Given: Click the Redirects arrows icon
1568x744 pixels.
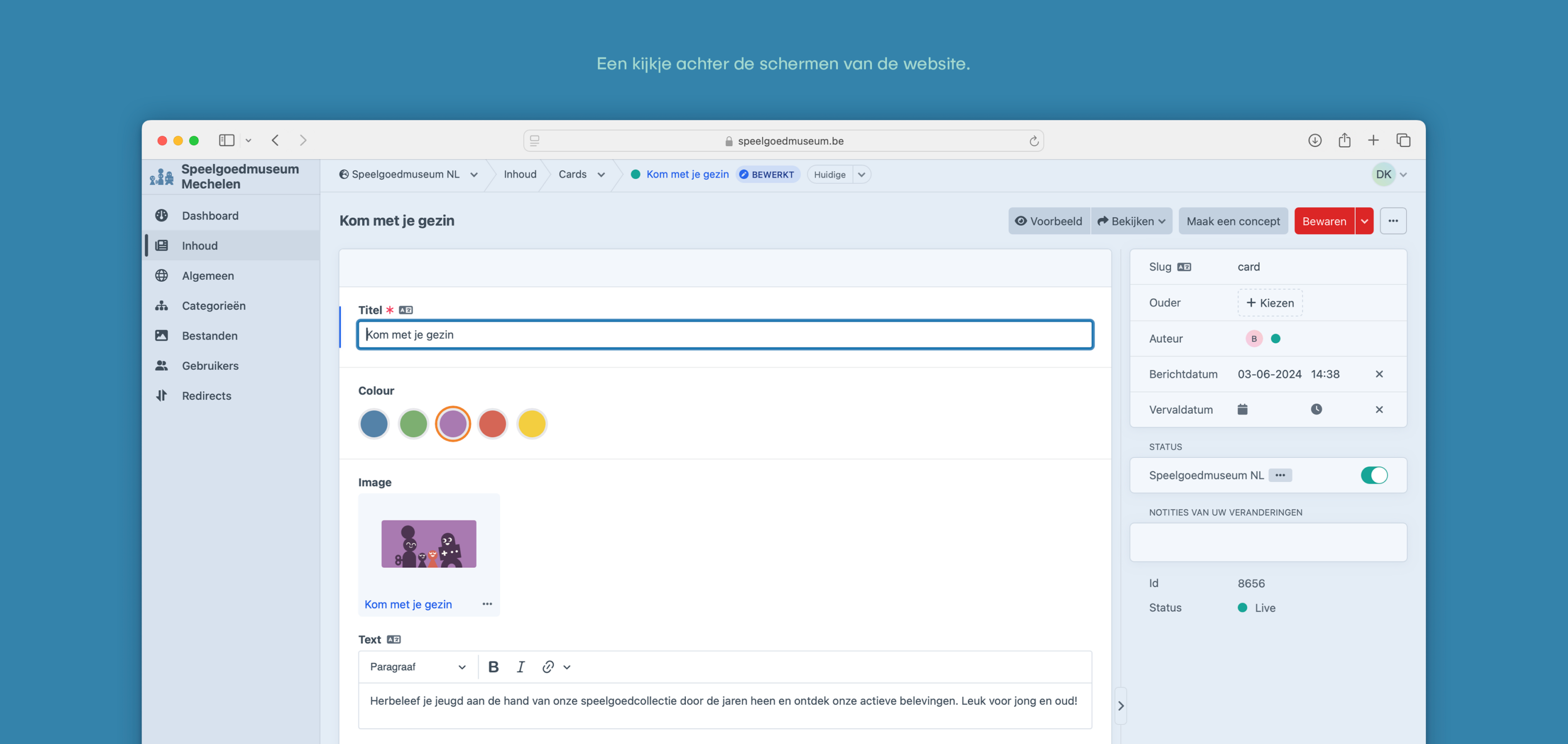Looking at the screenshot, I should tap(162, 396).
